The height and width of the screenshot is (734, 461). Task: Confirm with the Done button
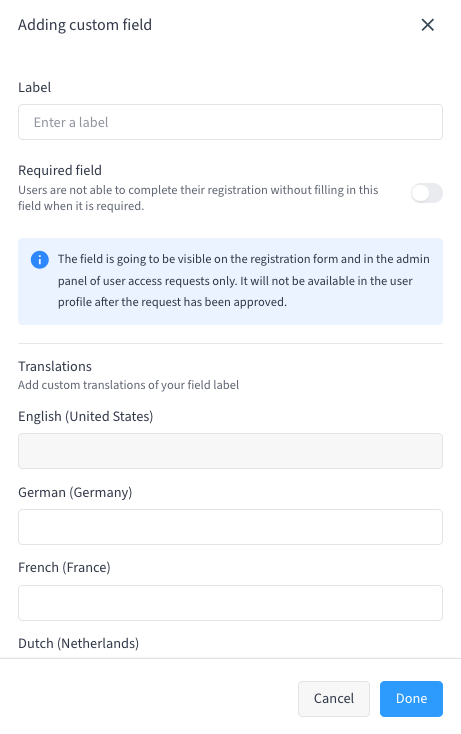(x=411, y=698)
